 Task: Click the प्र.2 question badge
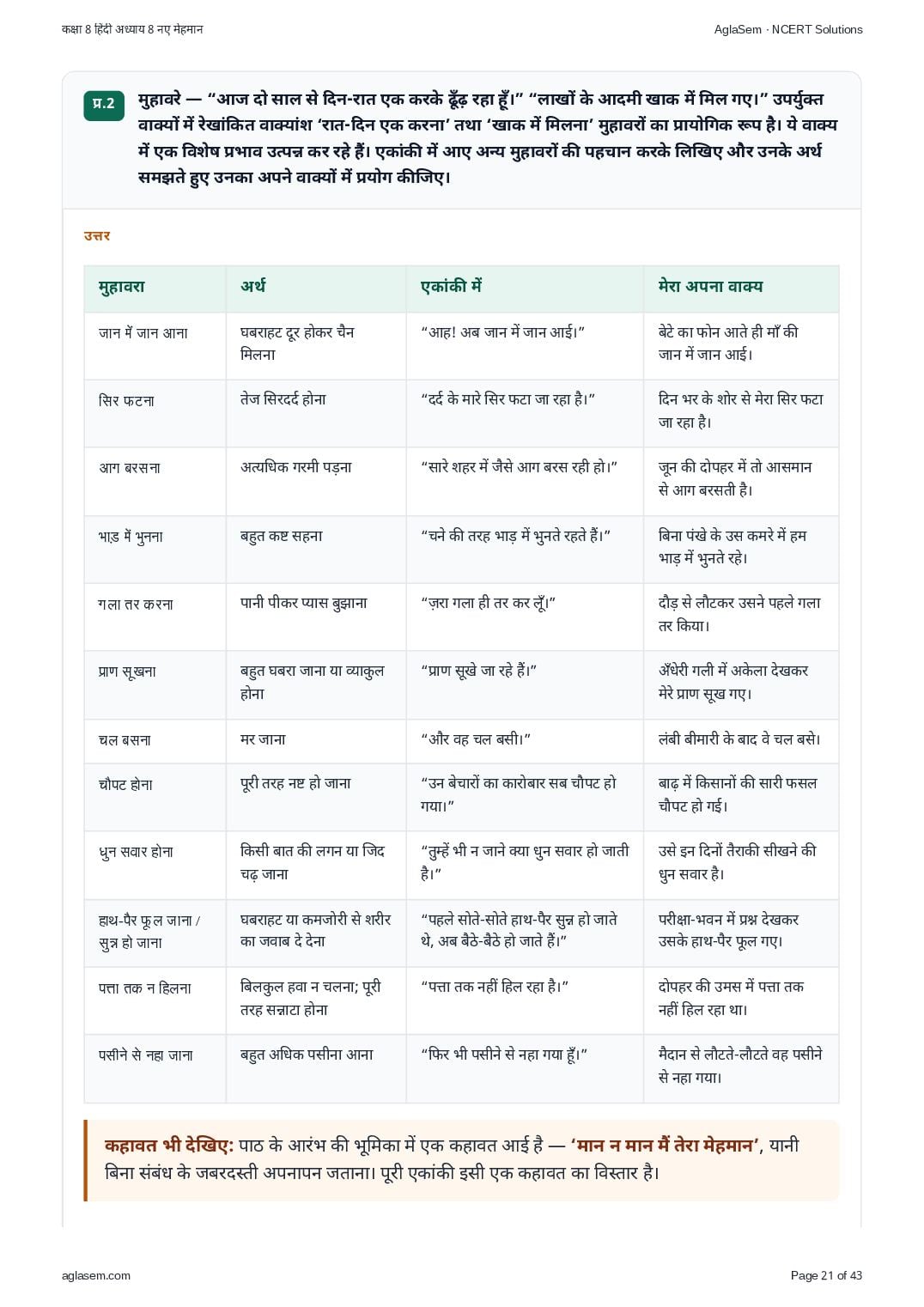click(x=104, y=105)
